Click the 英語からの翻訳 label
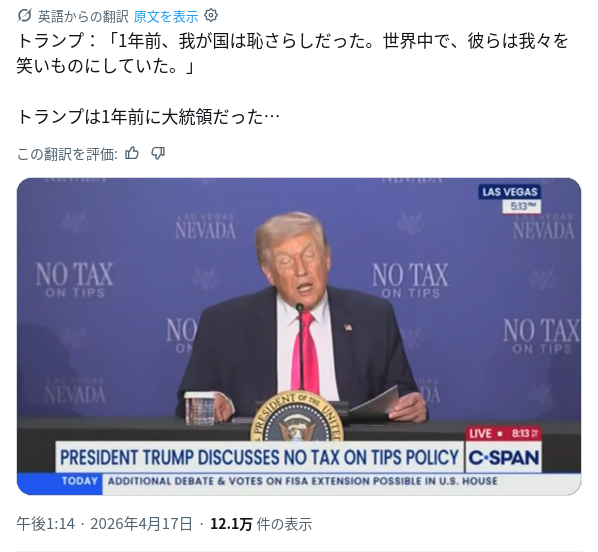This screenshot has height=552, width=598. 83,16
